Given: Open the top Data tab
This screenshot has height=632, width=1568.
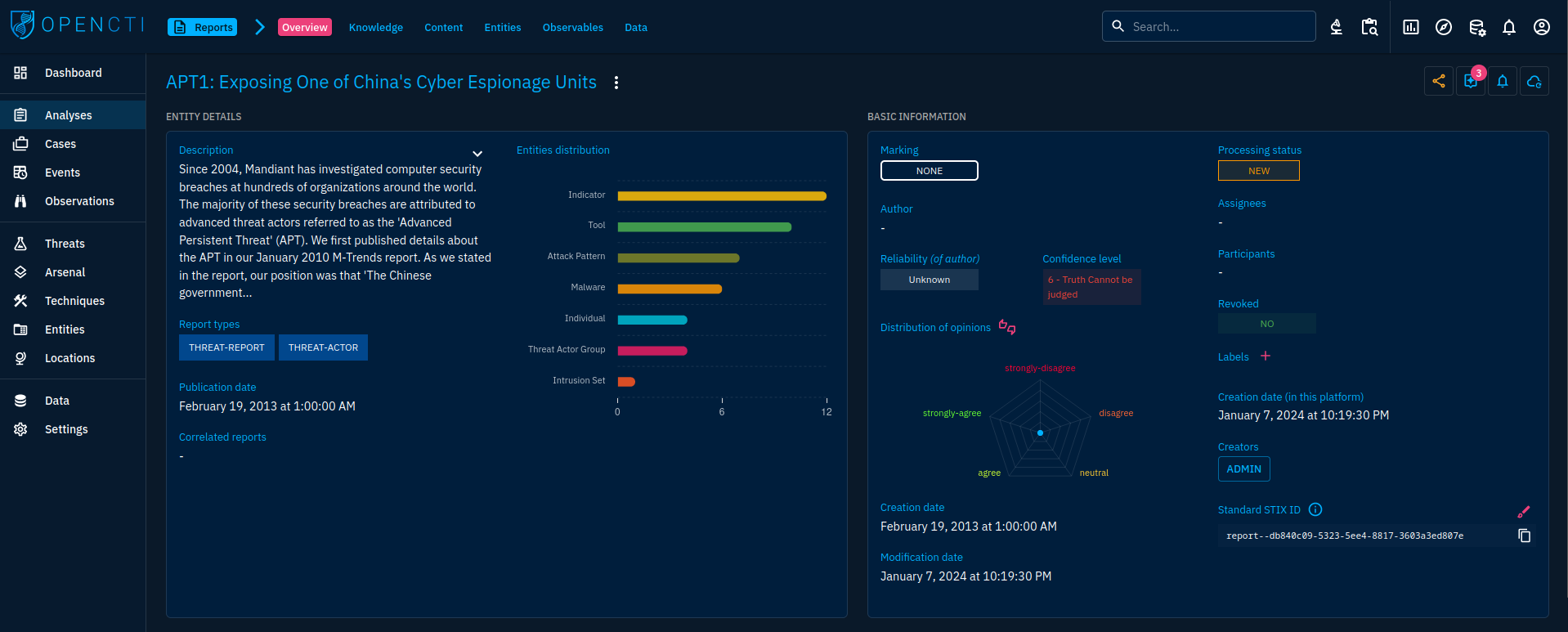Looking at the screenshot, I should (x=636, y=27).
